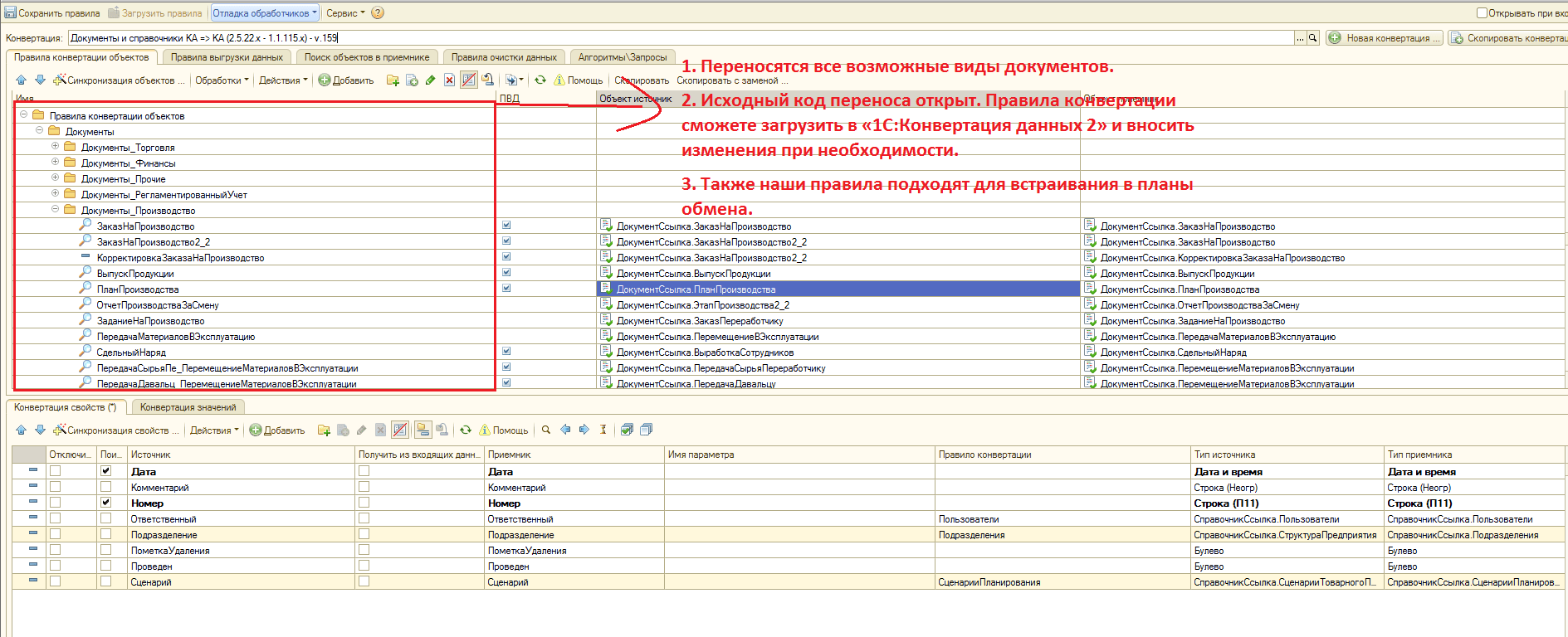Toggle incoming data checkbox in Ответственный row
1568x637 pixels.
pyautogui.click(x=364, y=518)
